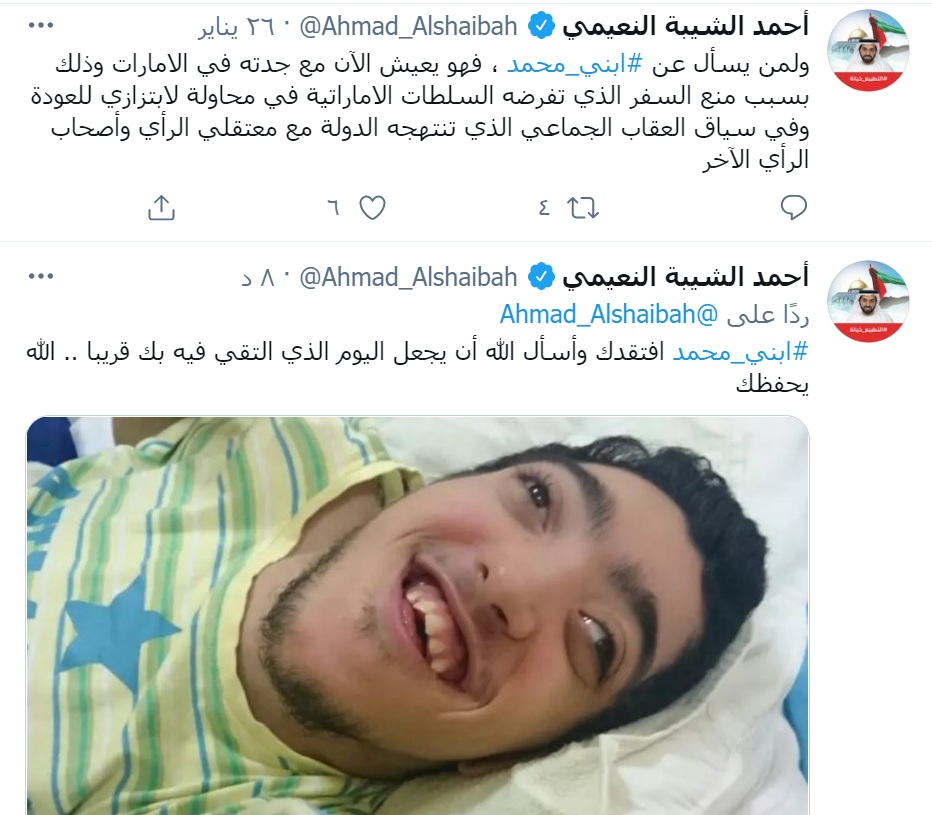932x815 pixels.
Task: Open hashtag #ابني_محمد in second tweet
Action: pyautogui.click(x=741, y=352)
